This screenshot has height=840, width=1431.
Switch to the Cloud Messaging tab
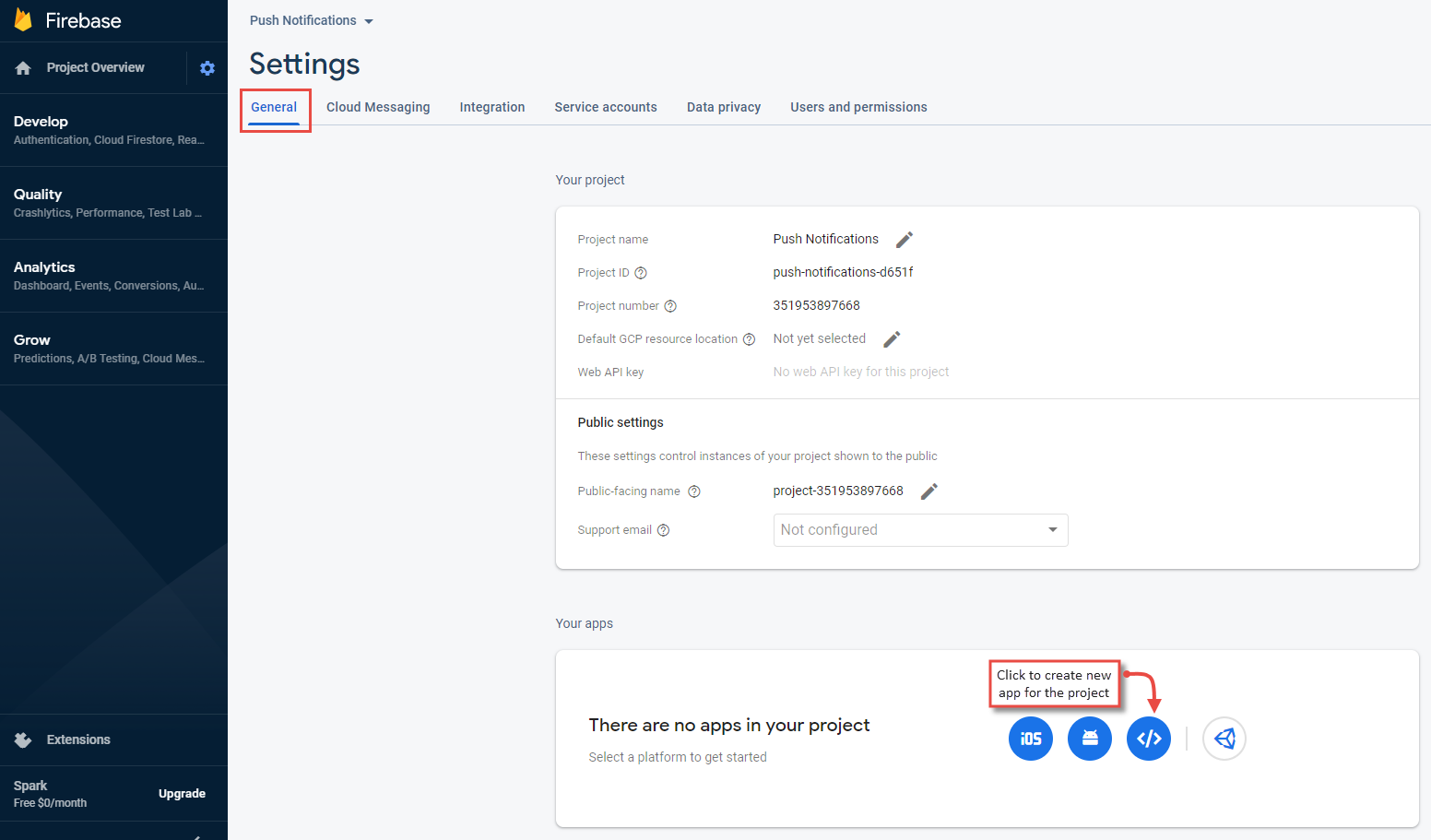(x=378, y=107)
